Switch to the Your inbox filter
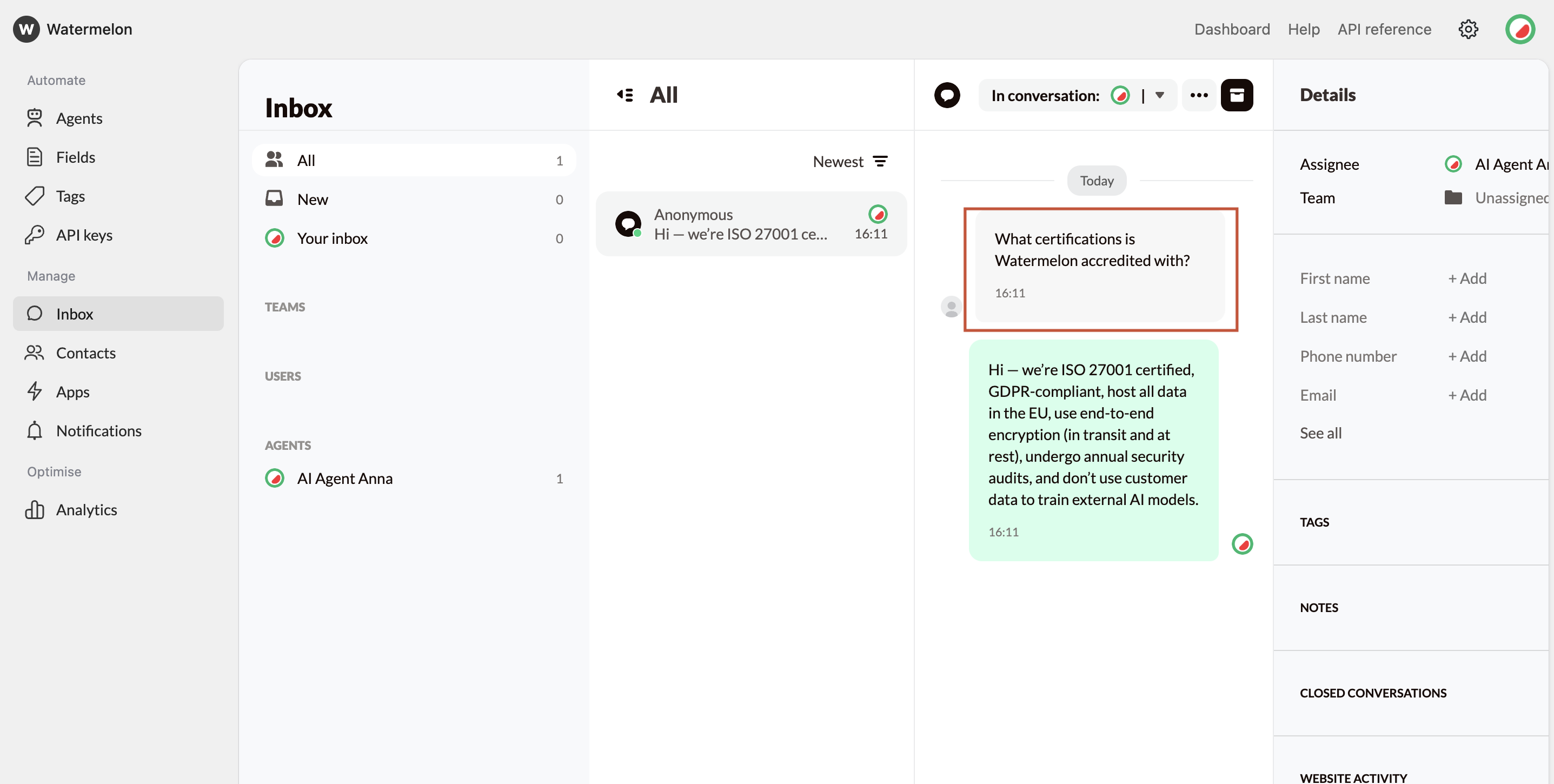The width and height of the screenshot is (1554, 784). [x=332, y=237]
